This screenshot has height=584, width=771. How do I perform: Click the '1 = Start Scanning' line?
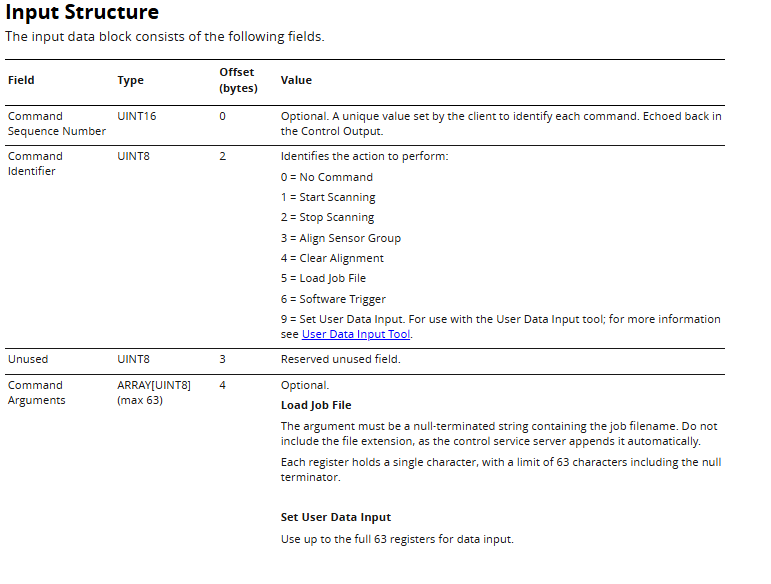[x=328, y=198]
